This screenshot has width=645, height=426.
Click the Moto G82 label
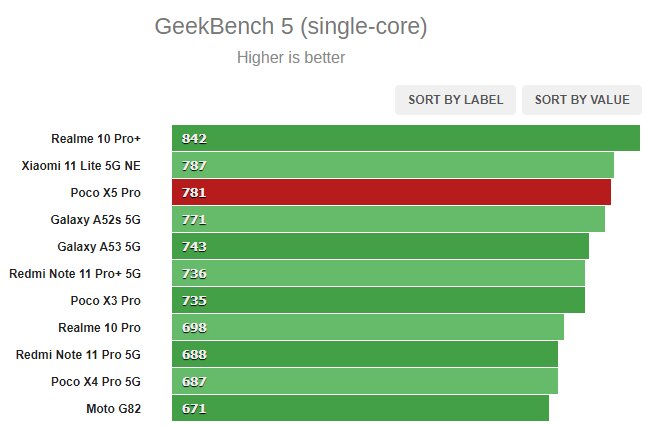tap(114, 409)
